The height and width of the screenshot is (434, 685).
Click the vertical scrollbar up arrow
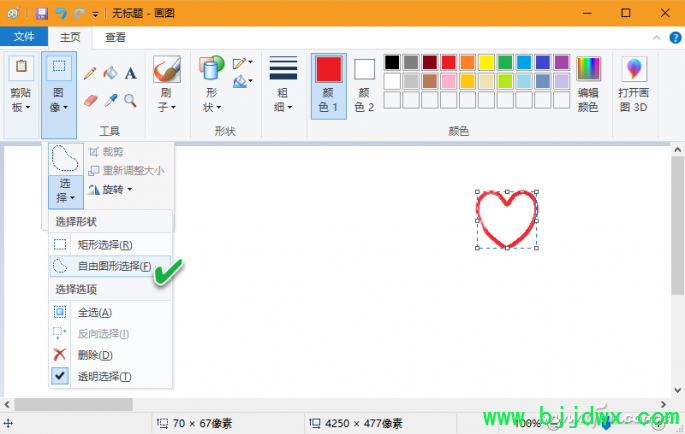point(677,150)
